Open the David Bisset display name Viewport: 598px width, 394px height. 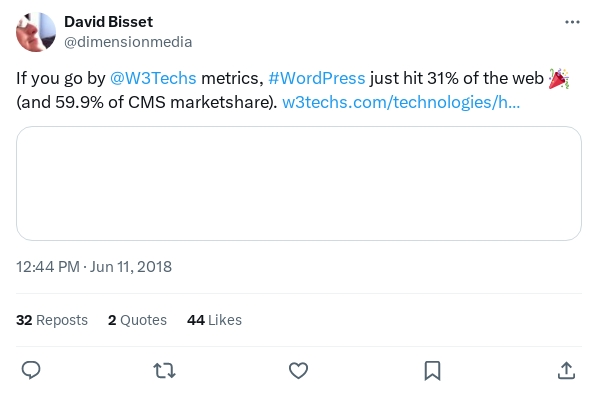pos(108,22)
